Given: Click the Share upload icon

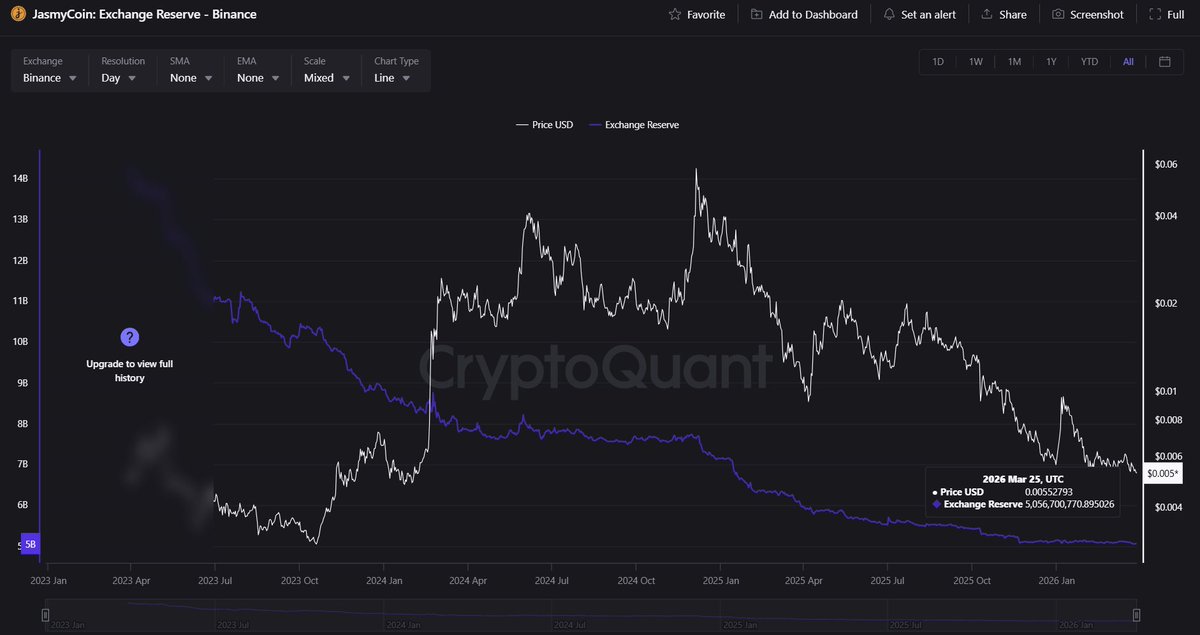Looking at the screenshot, I should [987, 15].
